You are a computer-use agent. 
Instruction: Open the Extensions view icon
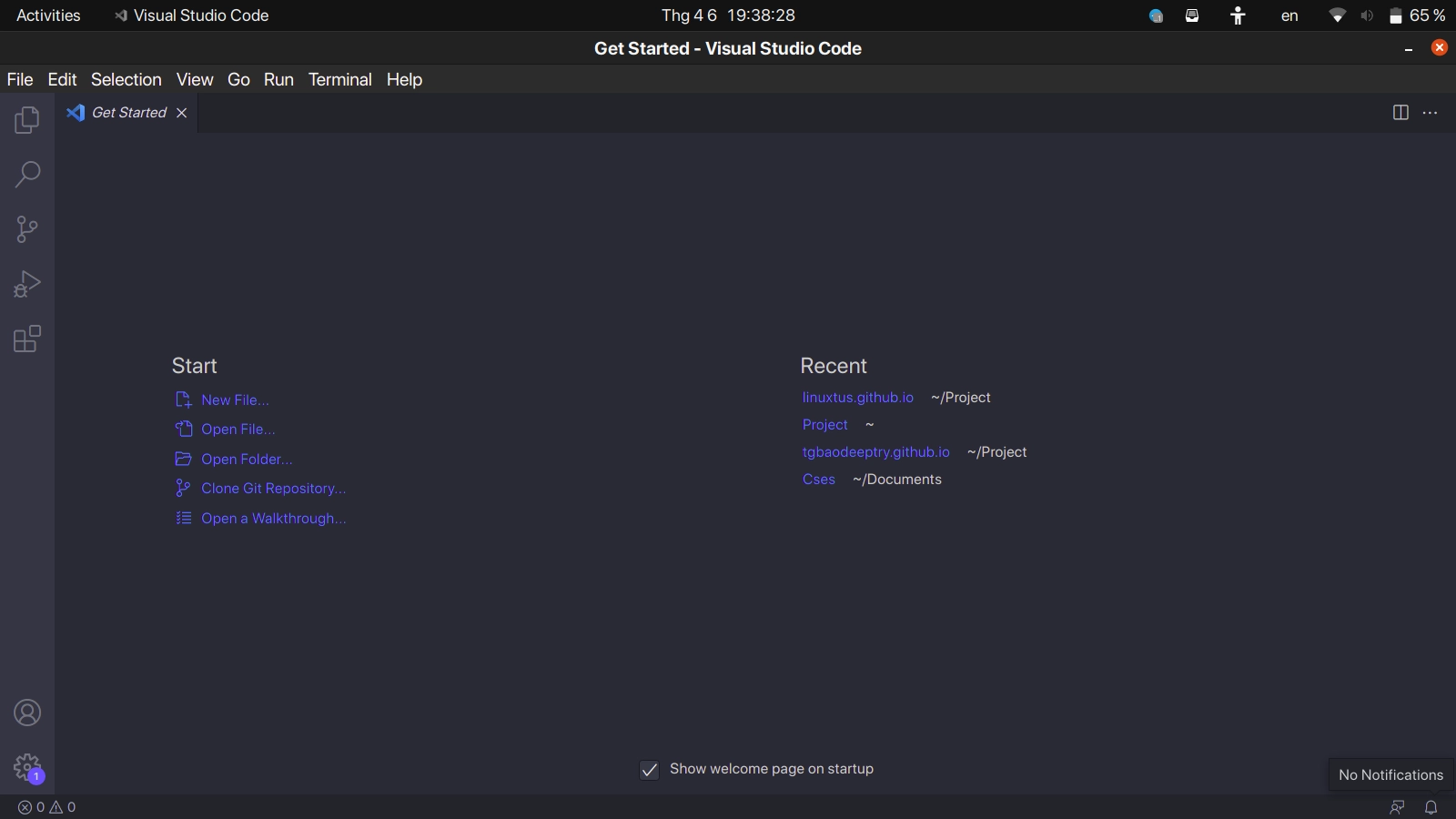[x=27, y=339]
